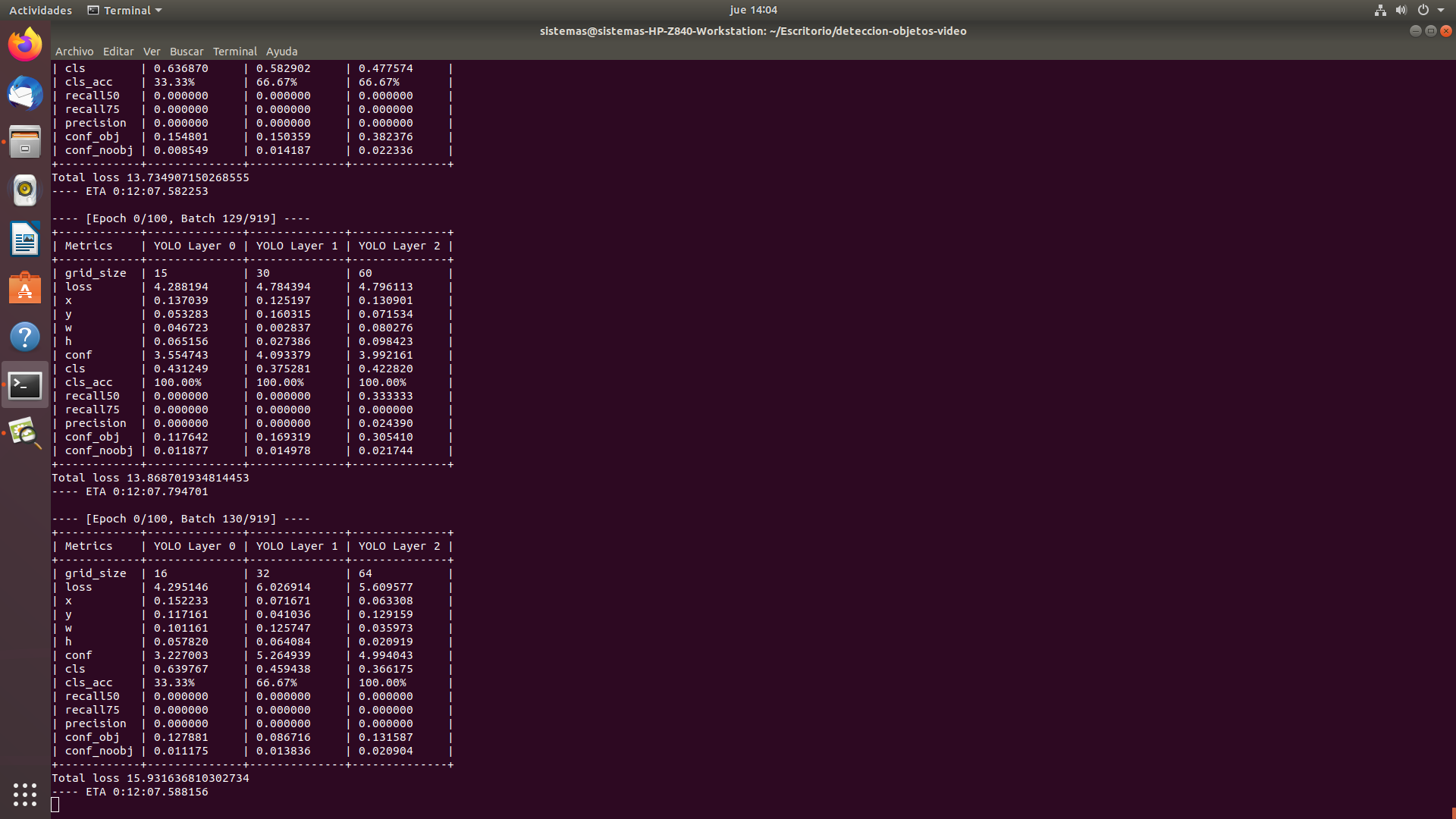Open the network status indicator
The height and width of the screenshot is (819, 1456).
(1380, 10)
